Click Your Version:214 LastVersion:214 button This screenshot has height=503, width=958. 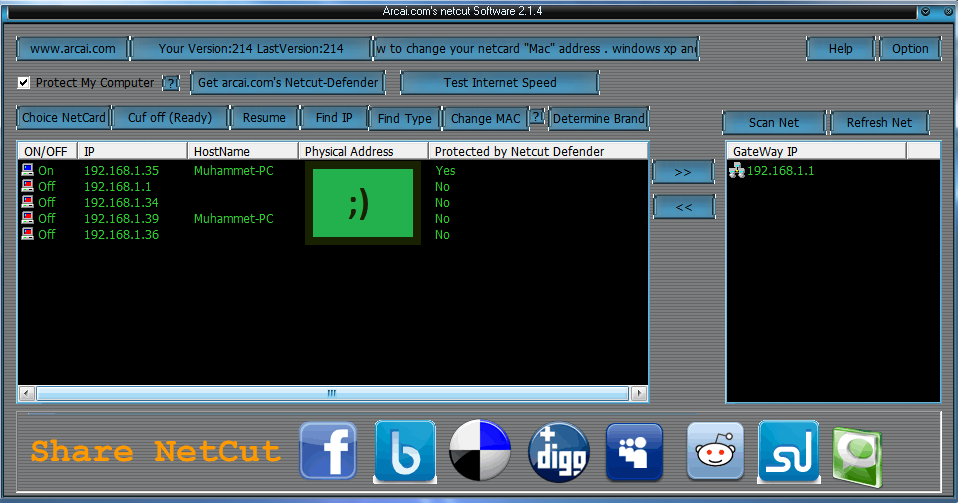(x=251, y=49)
